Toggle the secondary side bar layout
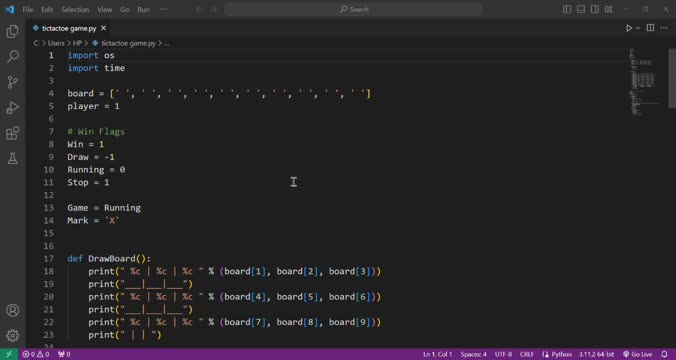676x360 pixels. point(595,9)
